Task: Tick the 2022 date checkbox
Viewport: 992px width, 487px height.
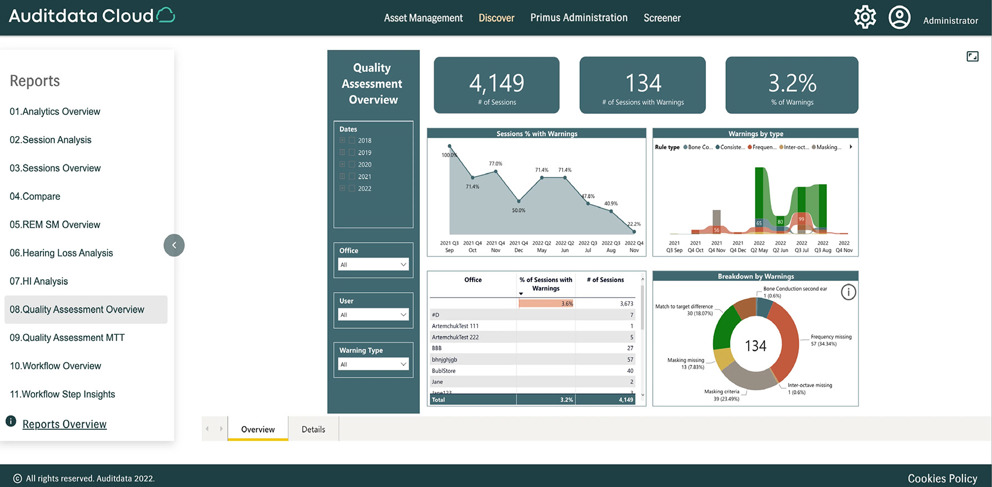Action: (x=352, y=188)
